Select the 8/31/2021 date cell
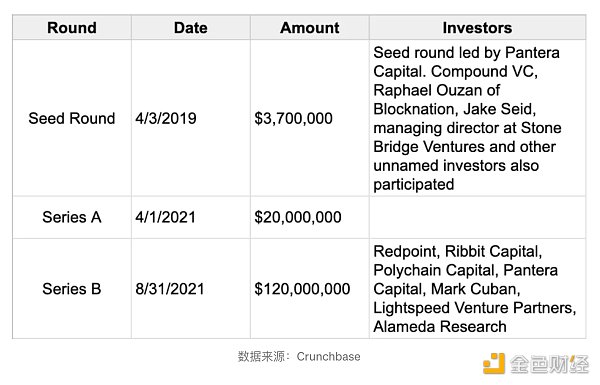The image size is (600, 385). [191, 289]
